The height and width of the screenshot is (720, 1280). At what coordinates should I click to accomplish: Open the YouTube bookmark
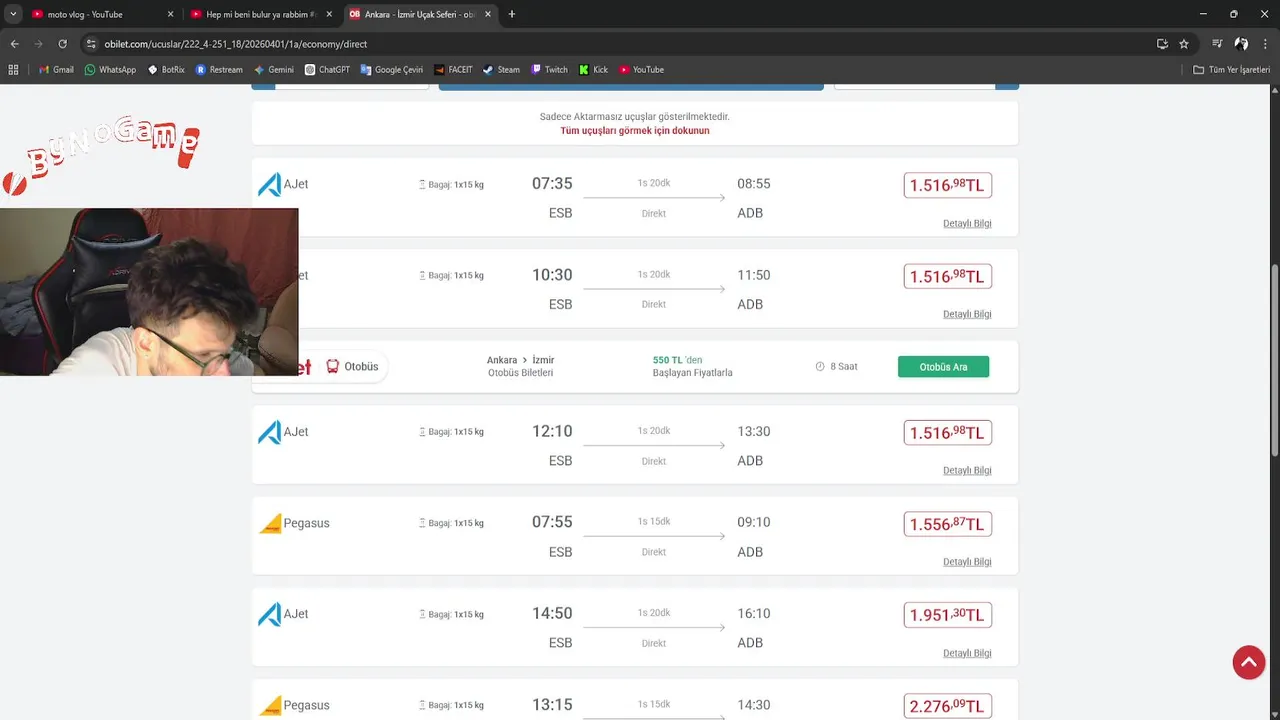641,70
